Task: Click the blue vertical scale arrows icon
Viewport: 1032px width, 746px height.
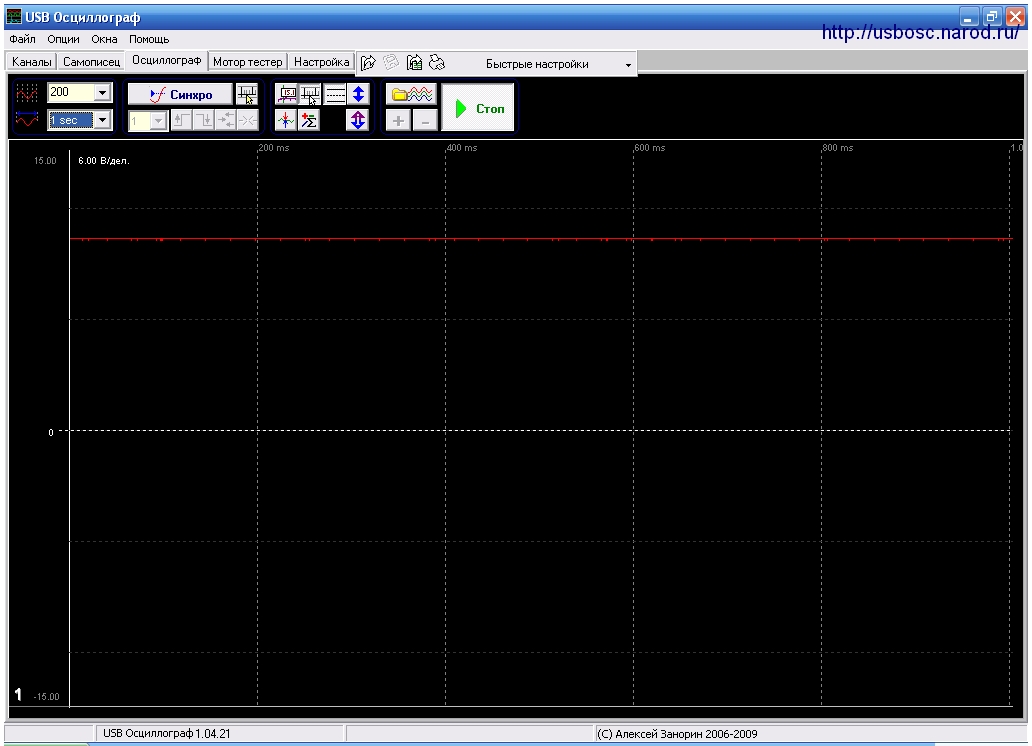Action: point(358,95)
